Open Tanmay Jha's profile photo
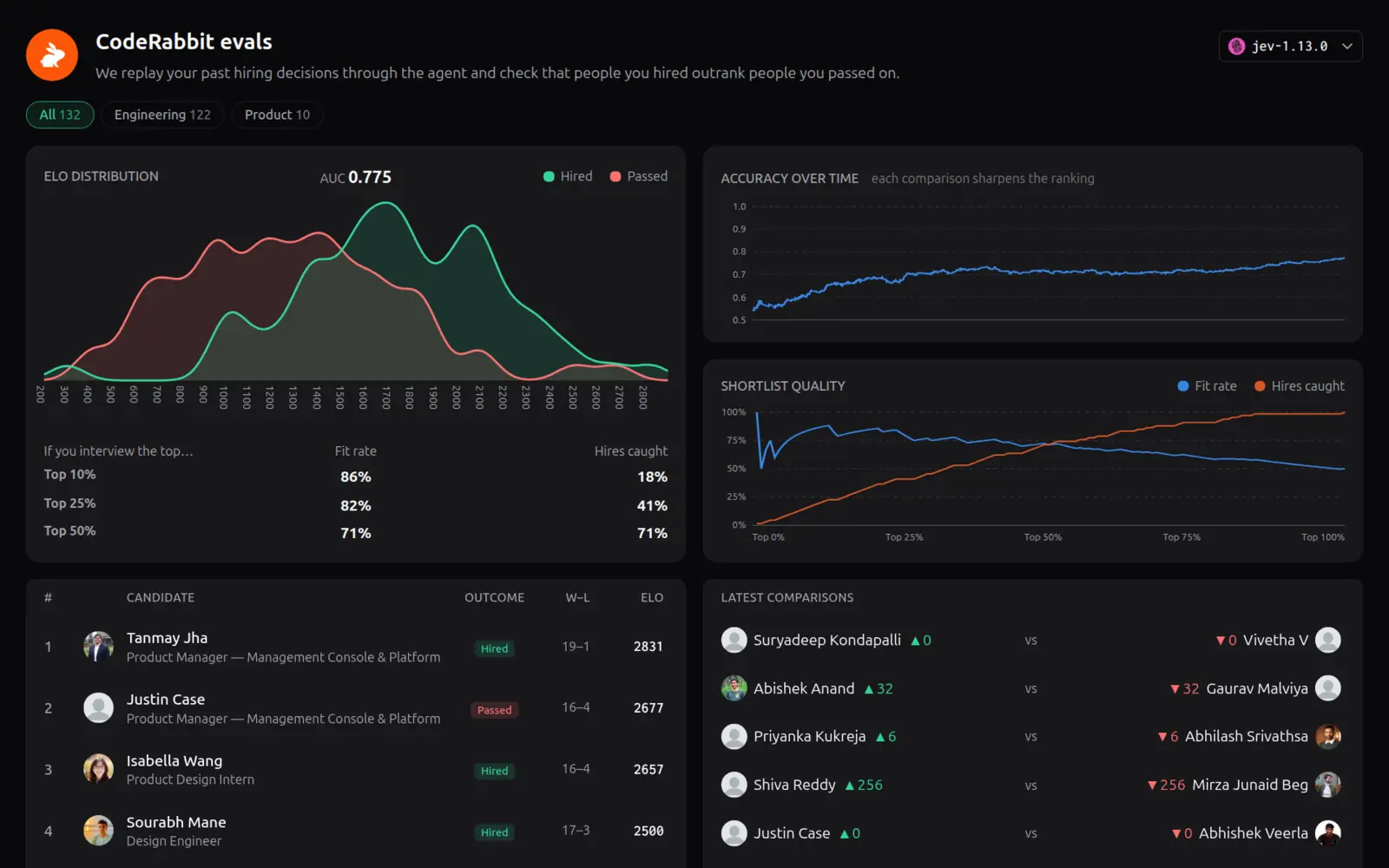Viewport: 1389px width, 868px height. click(98, 647)
